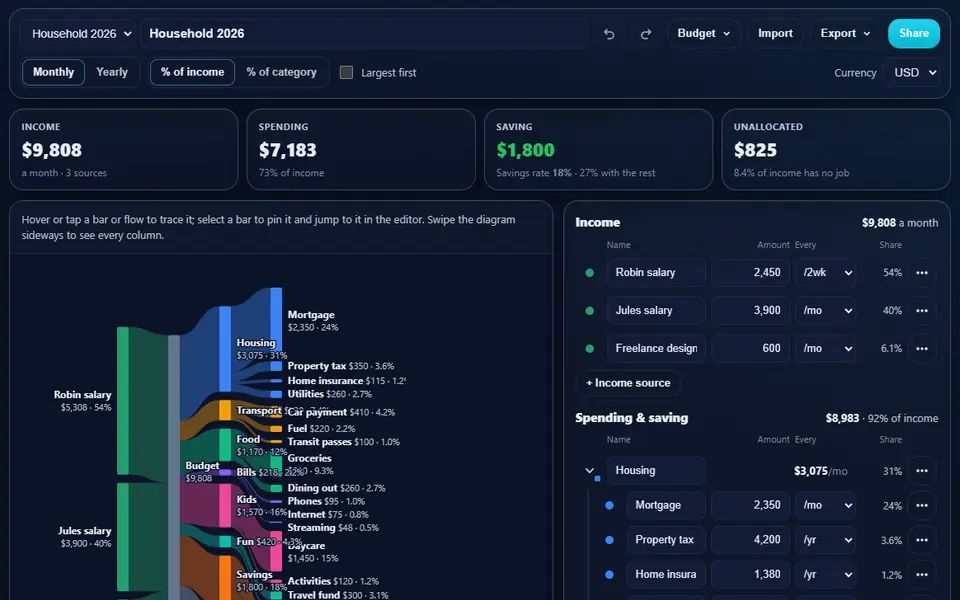Select the Robin salary bar in the diagram

tap(123, 401)
